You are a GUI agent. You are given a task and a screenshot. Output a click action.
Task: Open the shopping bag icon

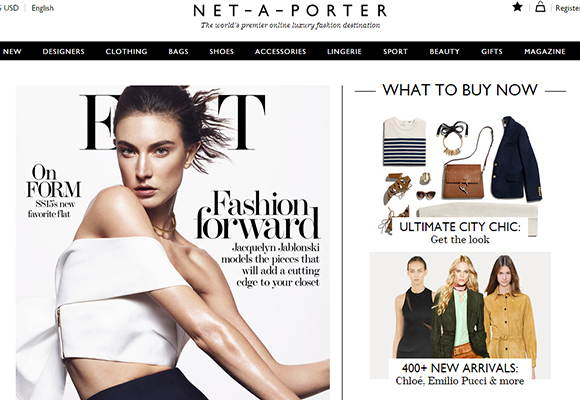[x=540, y=7]
